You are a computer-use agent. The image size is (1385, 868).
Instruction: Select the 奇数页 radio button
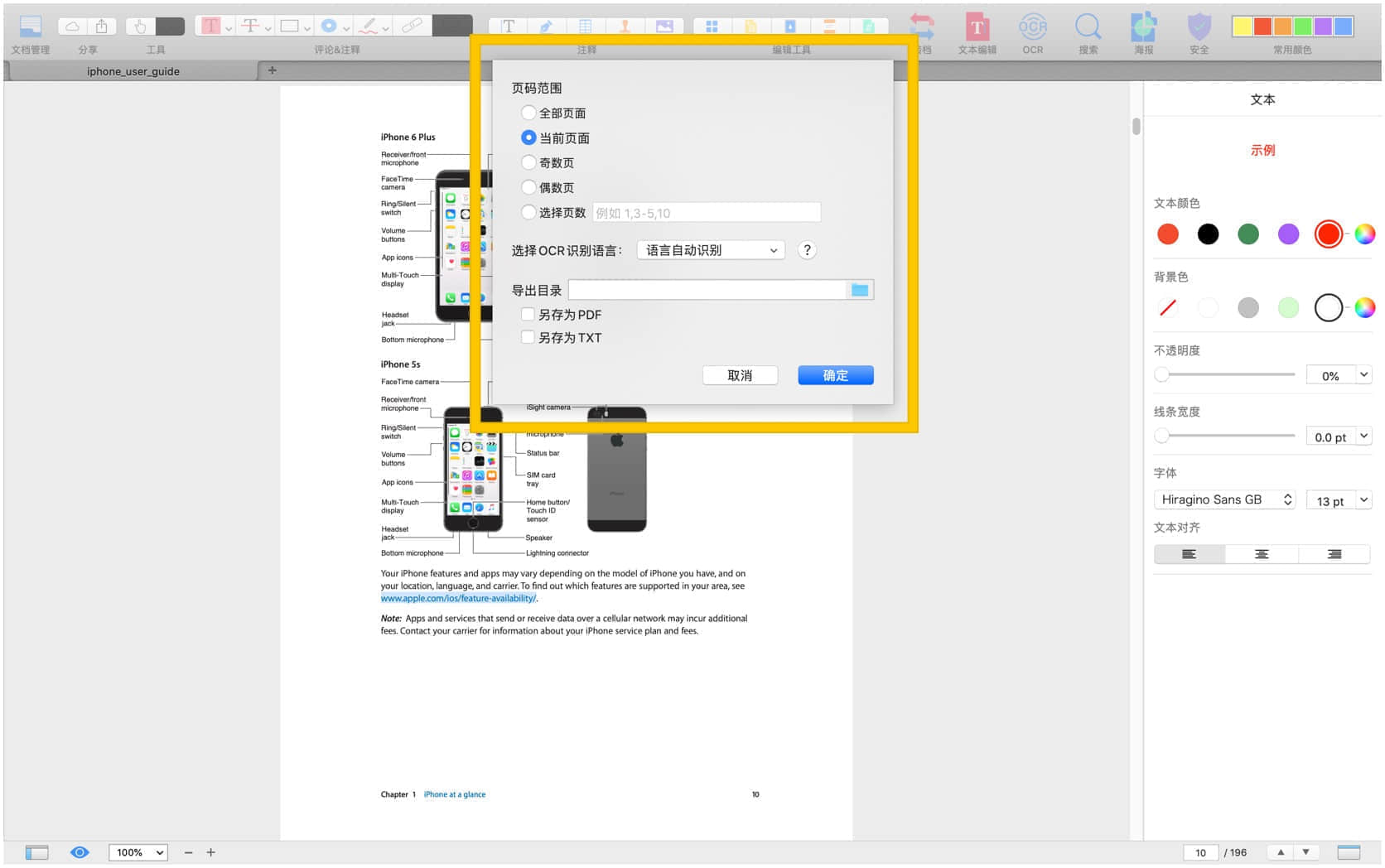(x=528, y=162)
